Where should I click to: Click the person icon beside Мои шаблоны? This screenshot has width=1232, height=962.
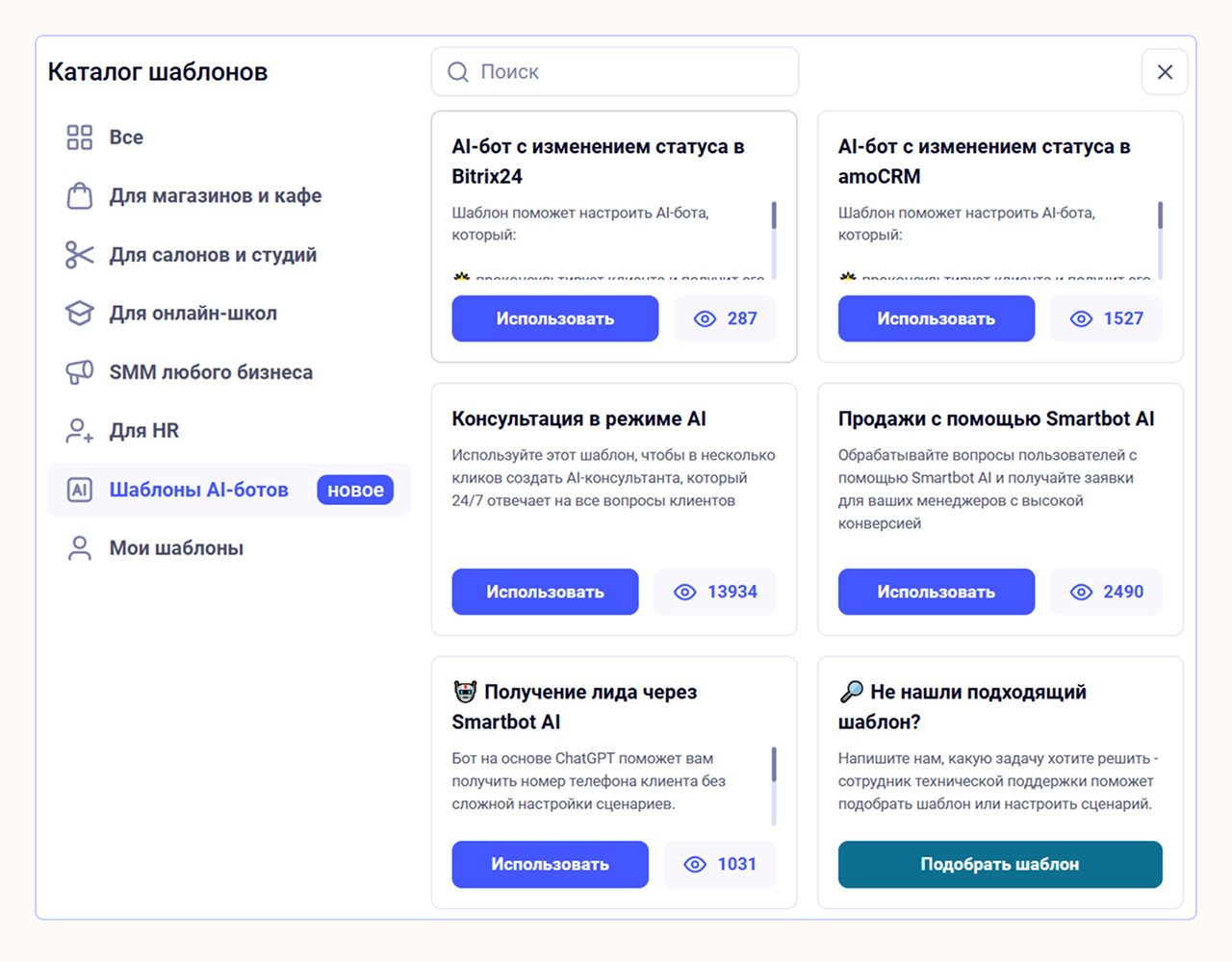coord(80,548)
